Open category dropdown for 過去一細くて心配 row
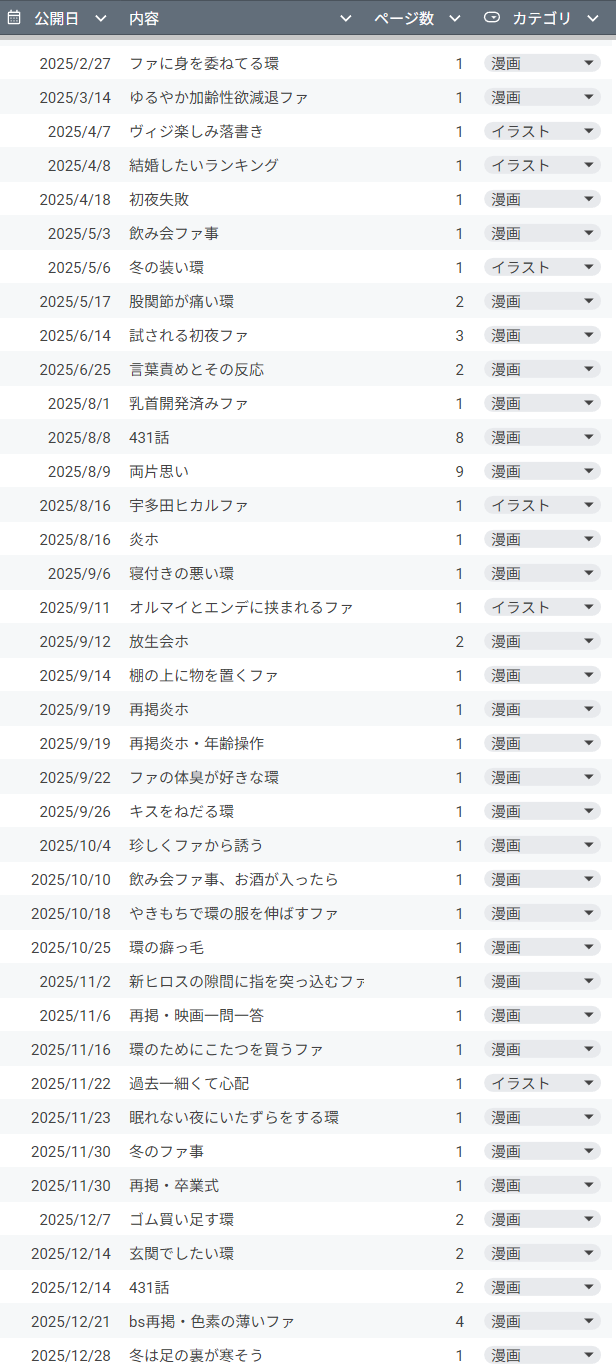This screenshot has height=1371, width=616. [590, 1083]
